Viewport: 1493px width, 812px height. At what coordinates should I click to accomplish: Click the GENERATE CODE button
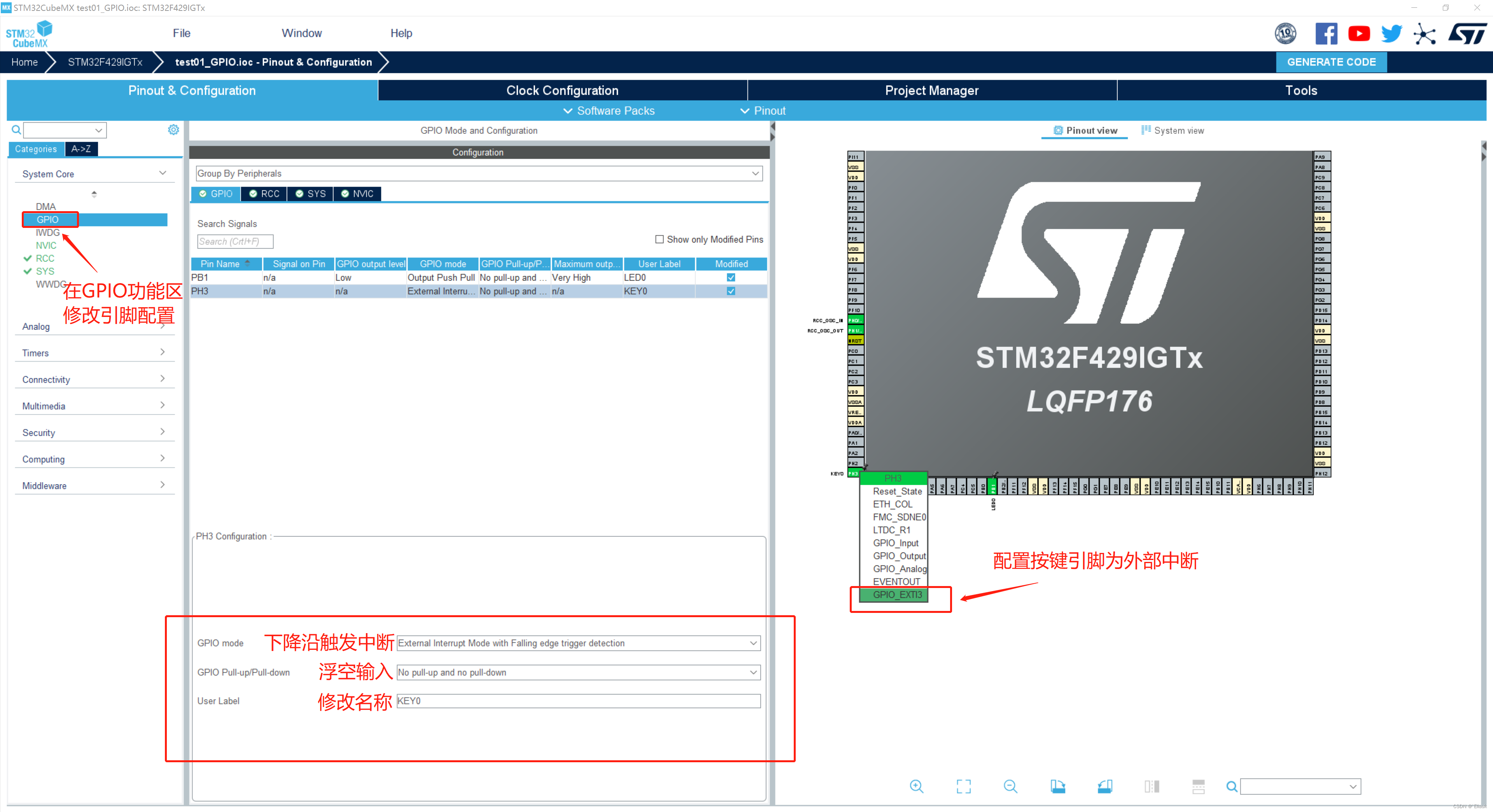point(1331,61)
